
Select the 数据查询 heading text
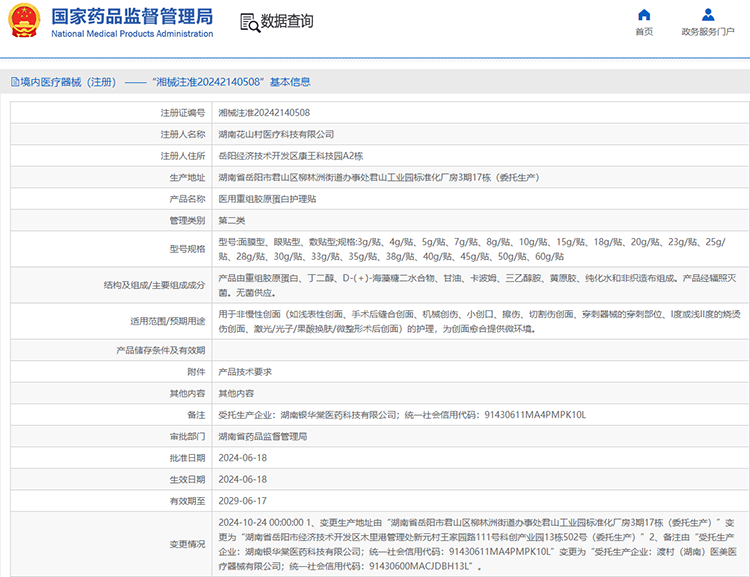pyautogui.click(x=287, y=22)
